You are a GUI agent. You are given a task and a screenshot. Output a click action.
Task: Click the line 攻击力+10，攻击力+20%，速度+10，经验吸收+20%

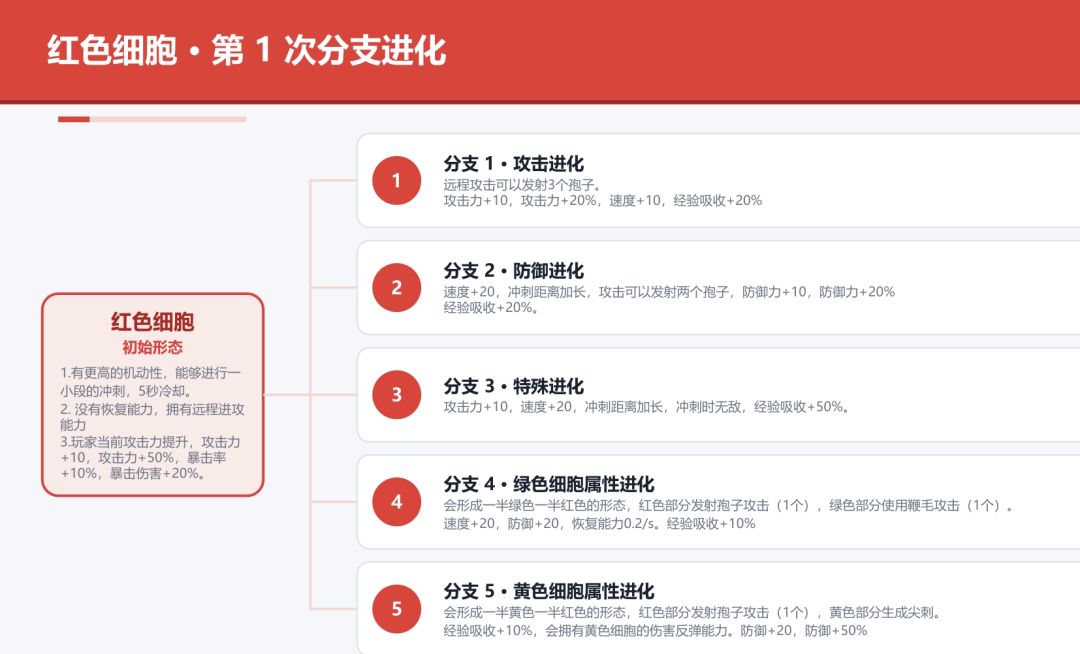click(x=603, y=200)
